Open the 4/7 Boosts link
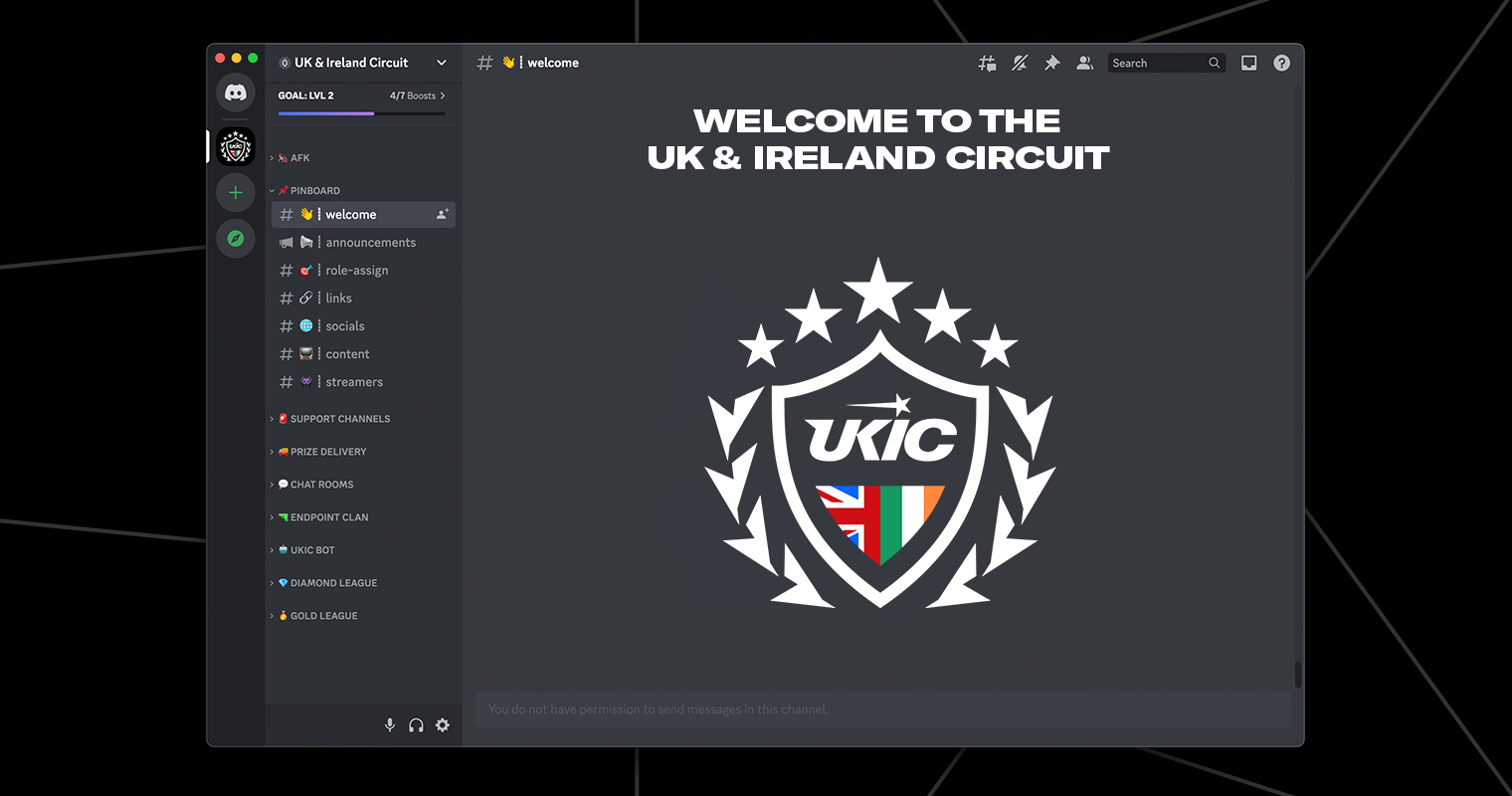Image resolution: width=1512 pixels, height=796 pixels. (418, 96)
